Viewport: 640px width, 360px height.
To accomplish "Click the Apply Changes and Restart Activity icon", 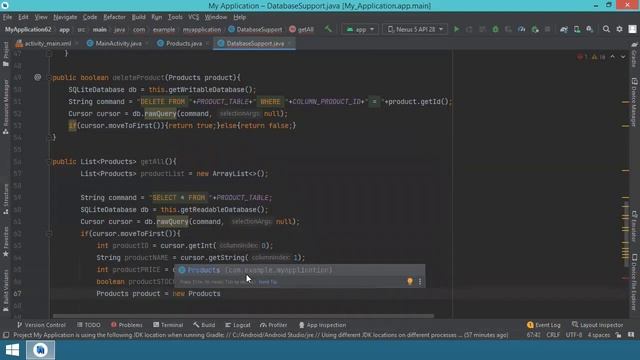I will tap(469, 29).
